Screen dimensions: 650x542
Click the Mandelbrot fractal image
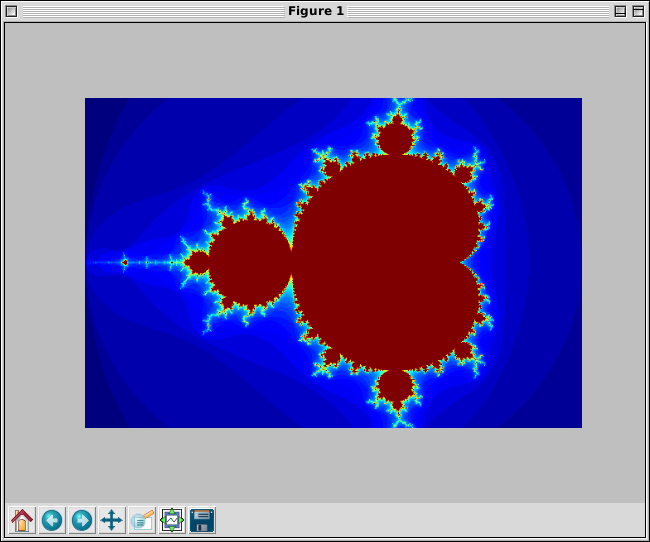pyautogui.click(x=333, y=263)
